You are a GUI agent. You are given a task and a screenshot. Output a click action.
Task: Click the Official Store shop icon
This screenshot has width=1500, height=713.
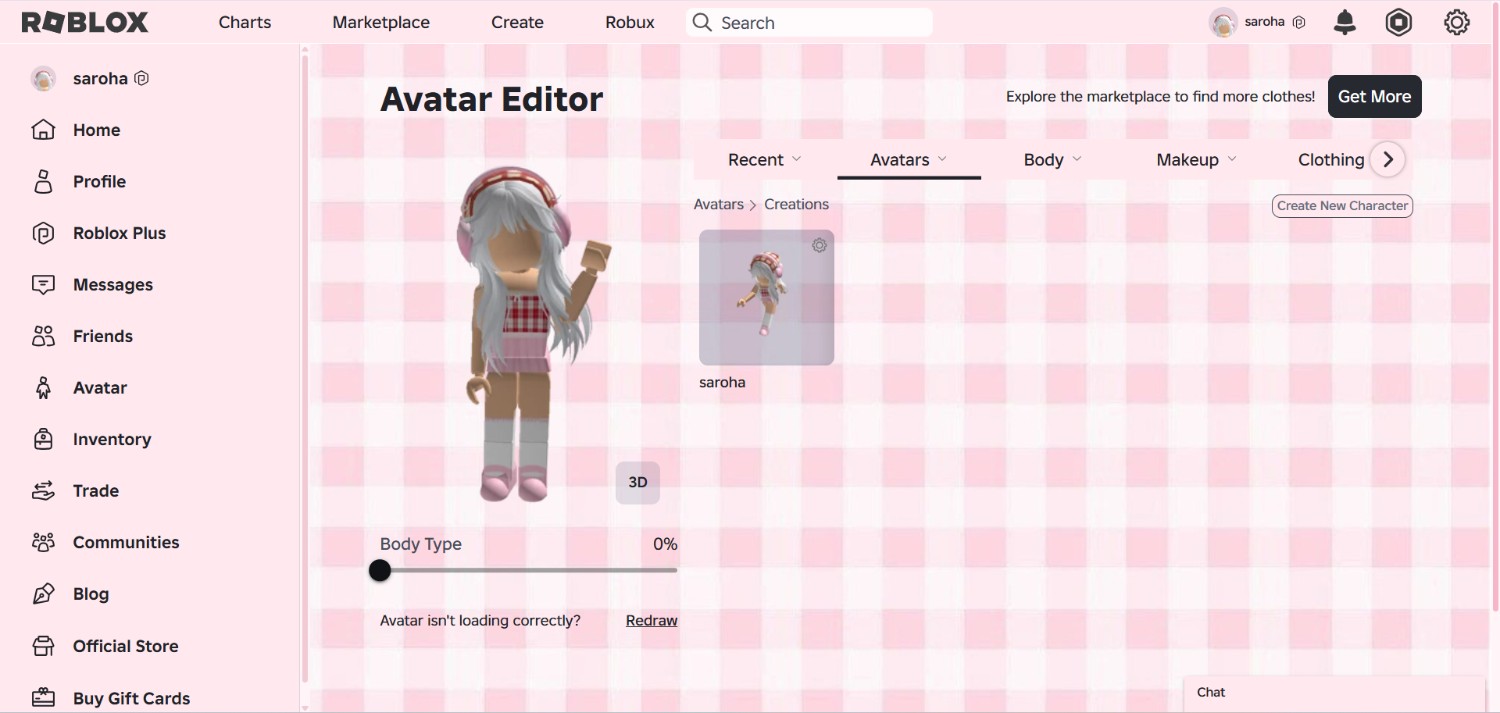point(43,646)
